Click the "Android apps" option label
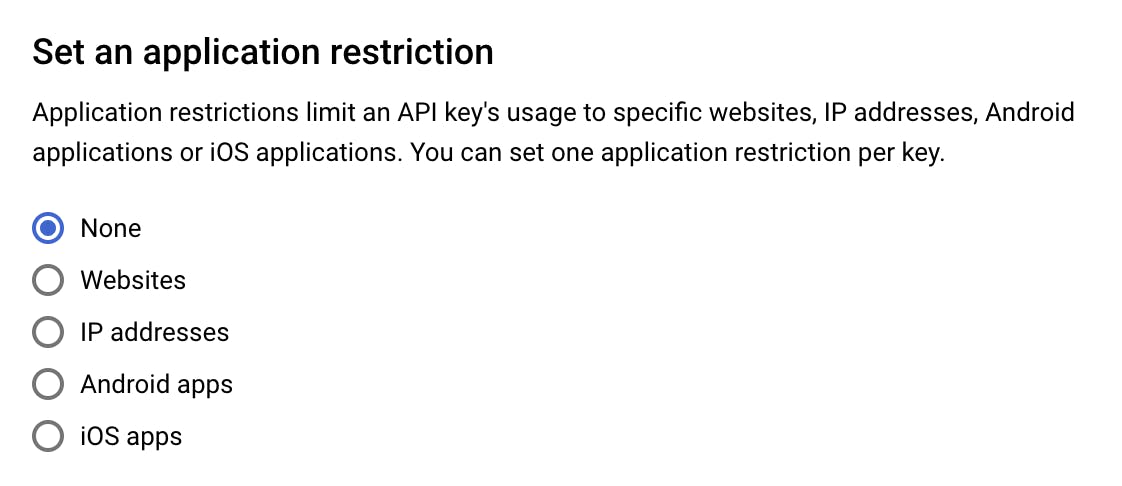Image resolution: width=1122 pixels, height=486 pixels. 156,384
